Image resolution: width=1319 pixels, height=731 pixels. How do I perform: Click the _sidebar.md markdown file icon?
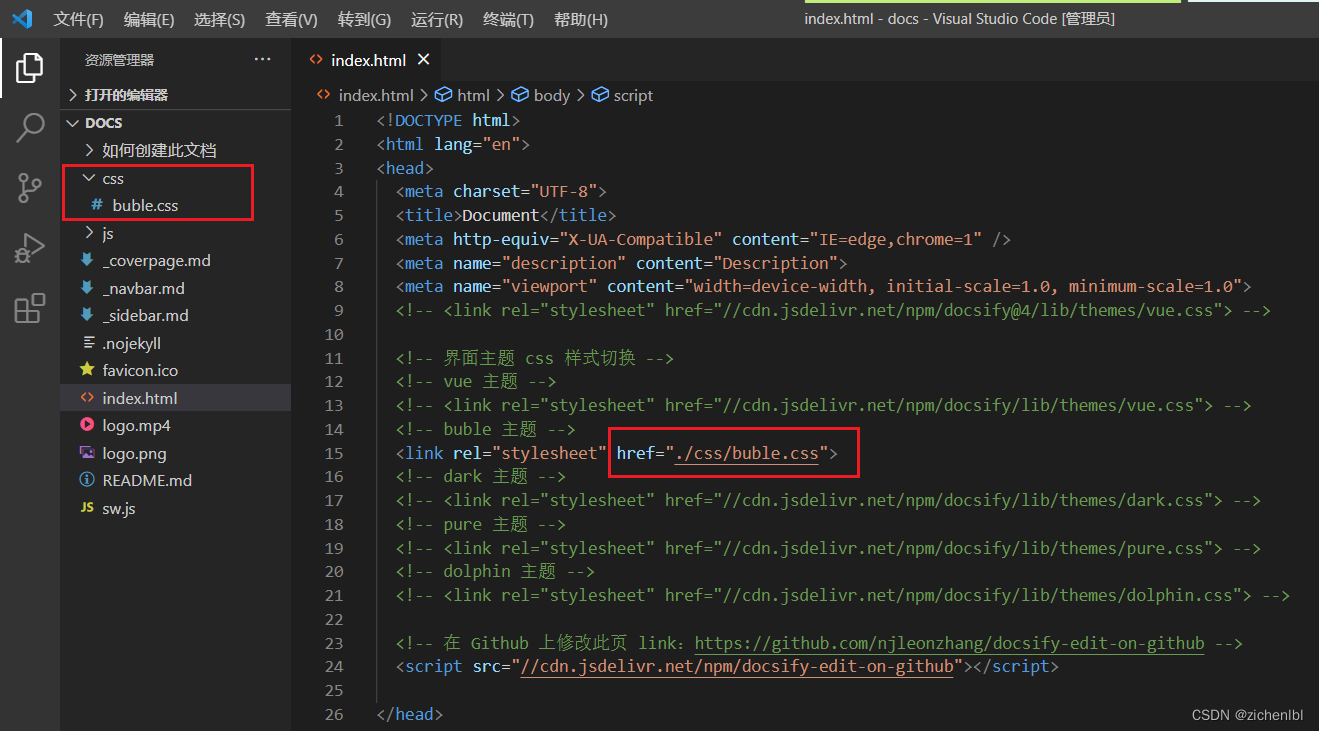click(87, 315)
